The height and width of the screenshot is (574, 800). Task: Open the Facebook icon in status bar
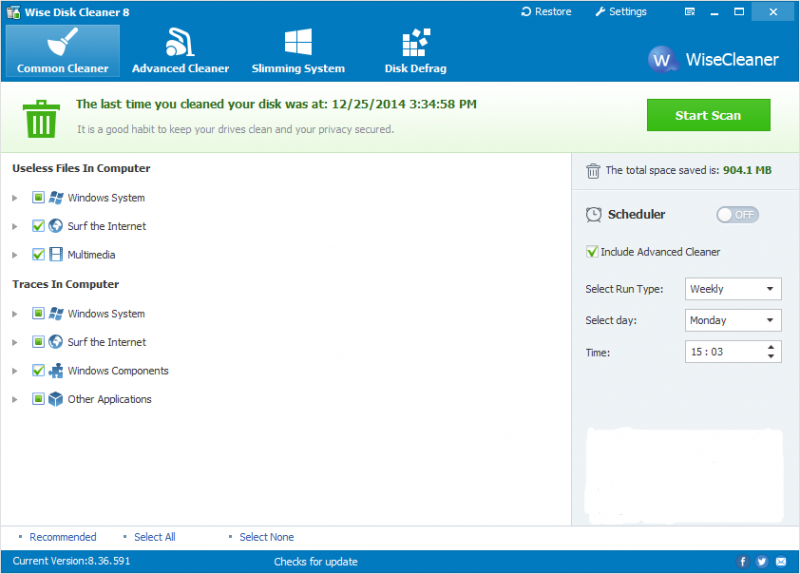tap(742, 562)
